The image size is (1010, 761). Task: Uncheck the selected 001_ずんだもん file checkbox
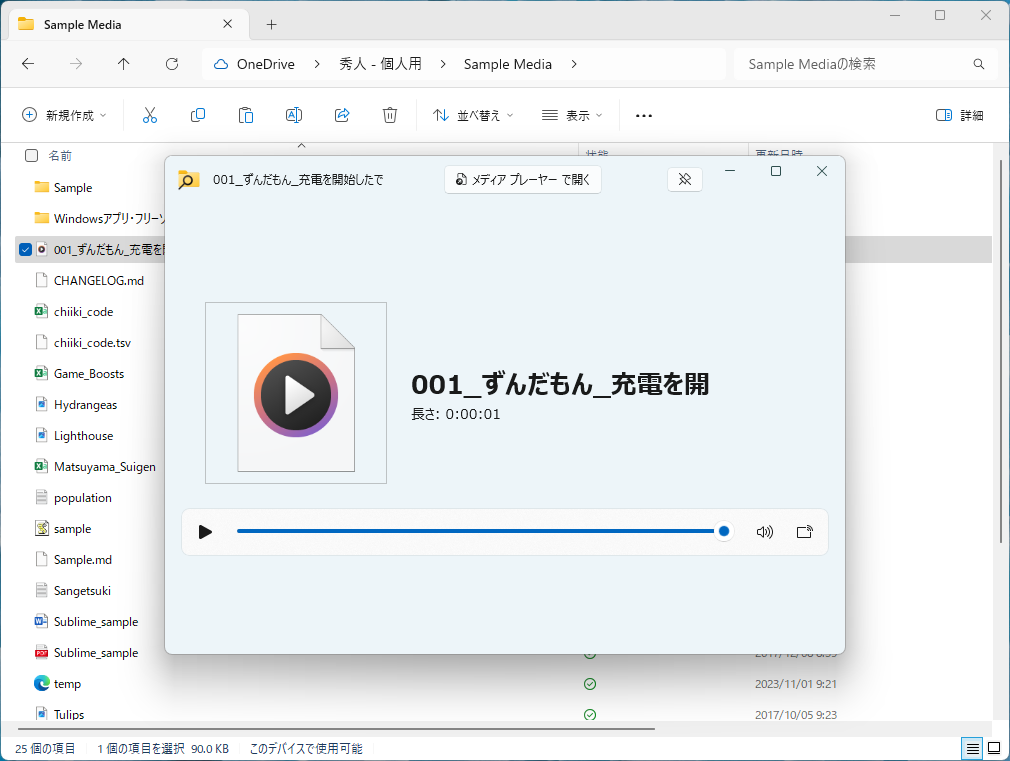point(24,249)
